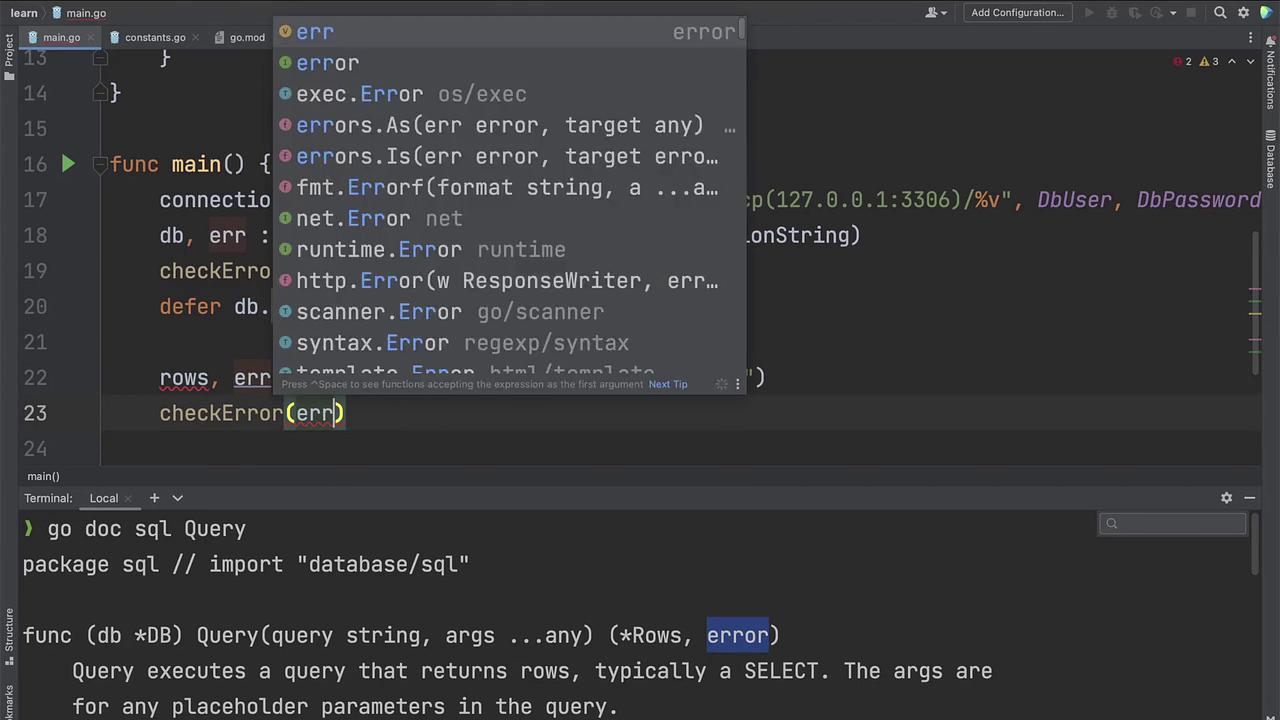1280x720 pixels.
Task: Click the 'checkError' call on line 23
Action: 222,413
